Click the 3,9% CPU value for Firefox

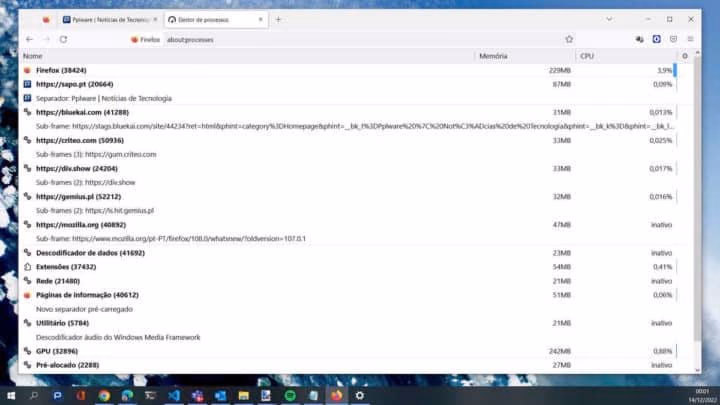tap(664, 71)
